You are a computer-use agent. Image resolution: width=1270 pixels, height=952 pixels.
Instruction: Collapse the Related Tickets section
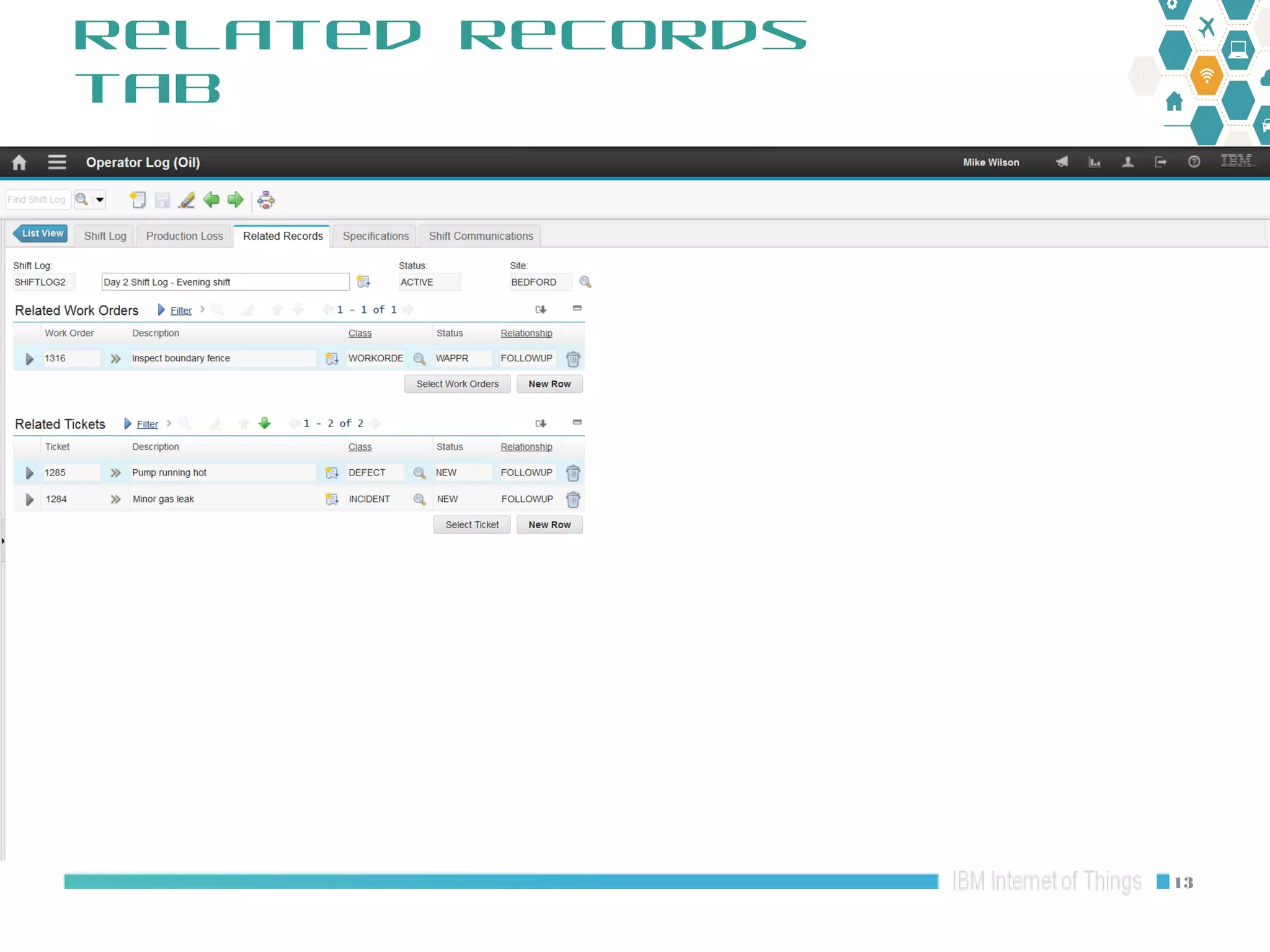[x=577, y=422]
